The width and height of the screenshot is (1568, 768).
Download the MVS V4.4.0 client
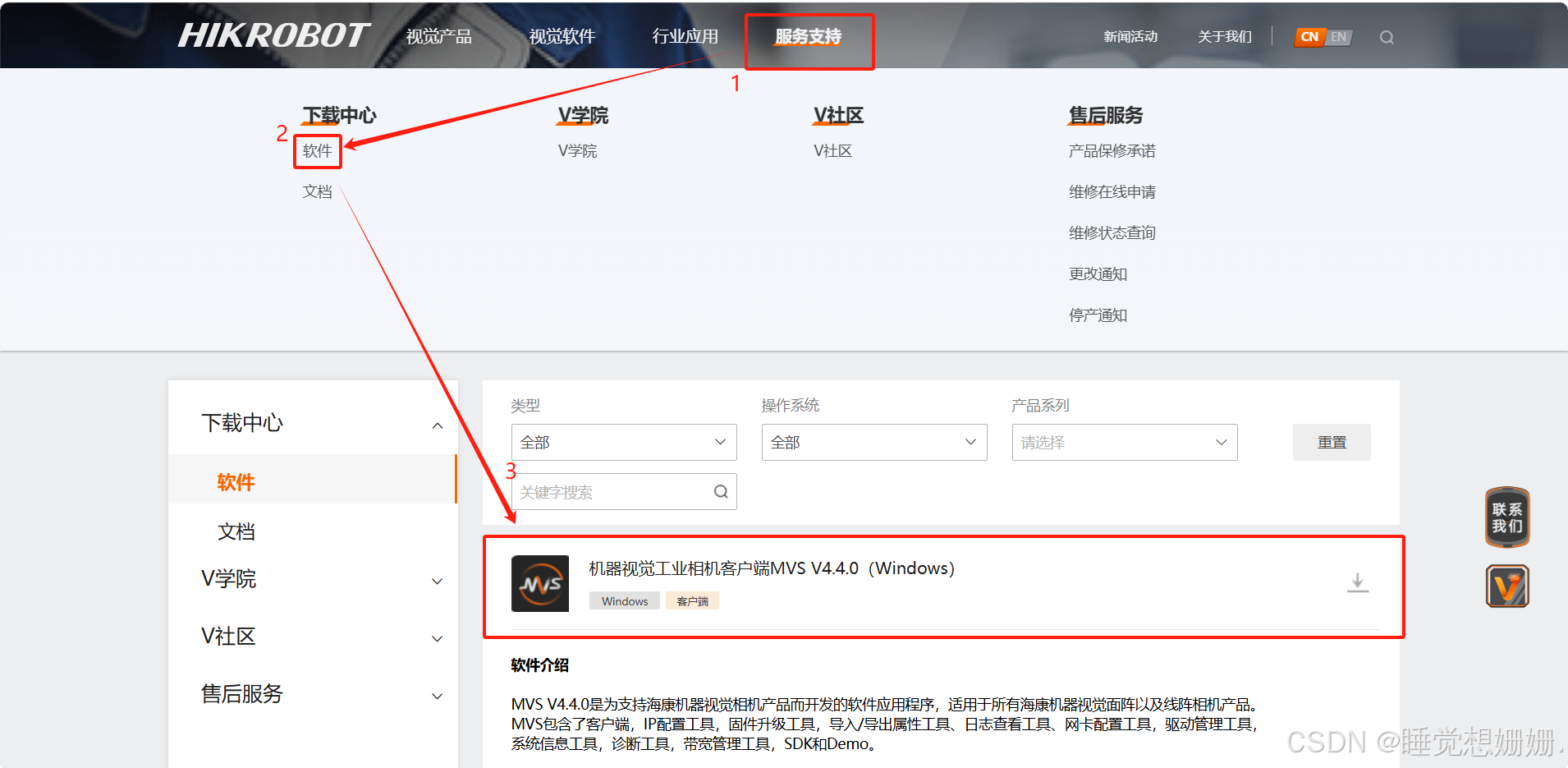[1358, 582]
